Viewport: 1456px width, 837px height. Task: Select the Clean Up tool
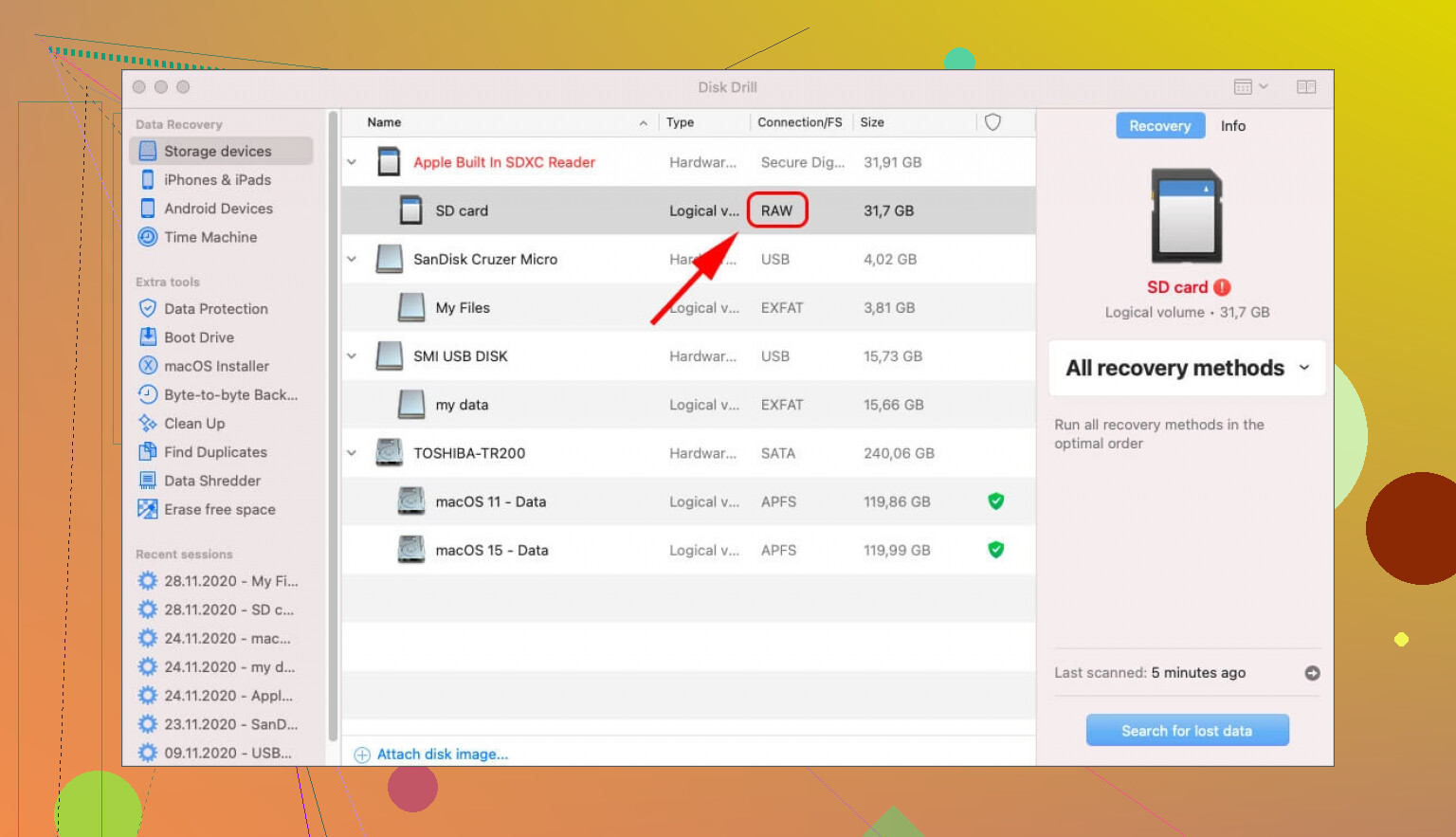[193, 424]
